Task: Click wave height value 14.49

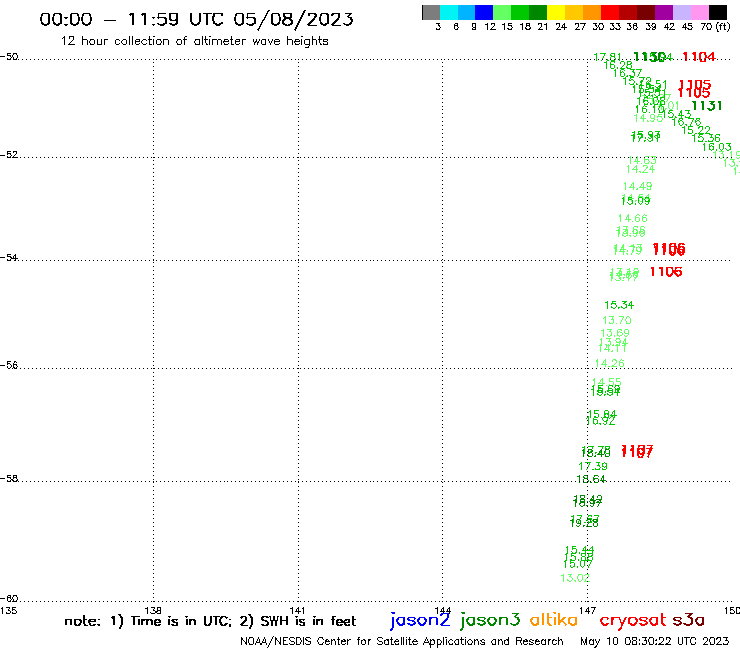Action: click(x=638, y=186)
